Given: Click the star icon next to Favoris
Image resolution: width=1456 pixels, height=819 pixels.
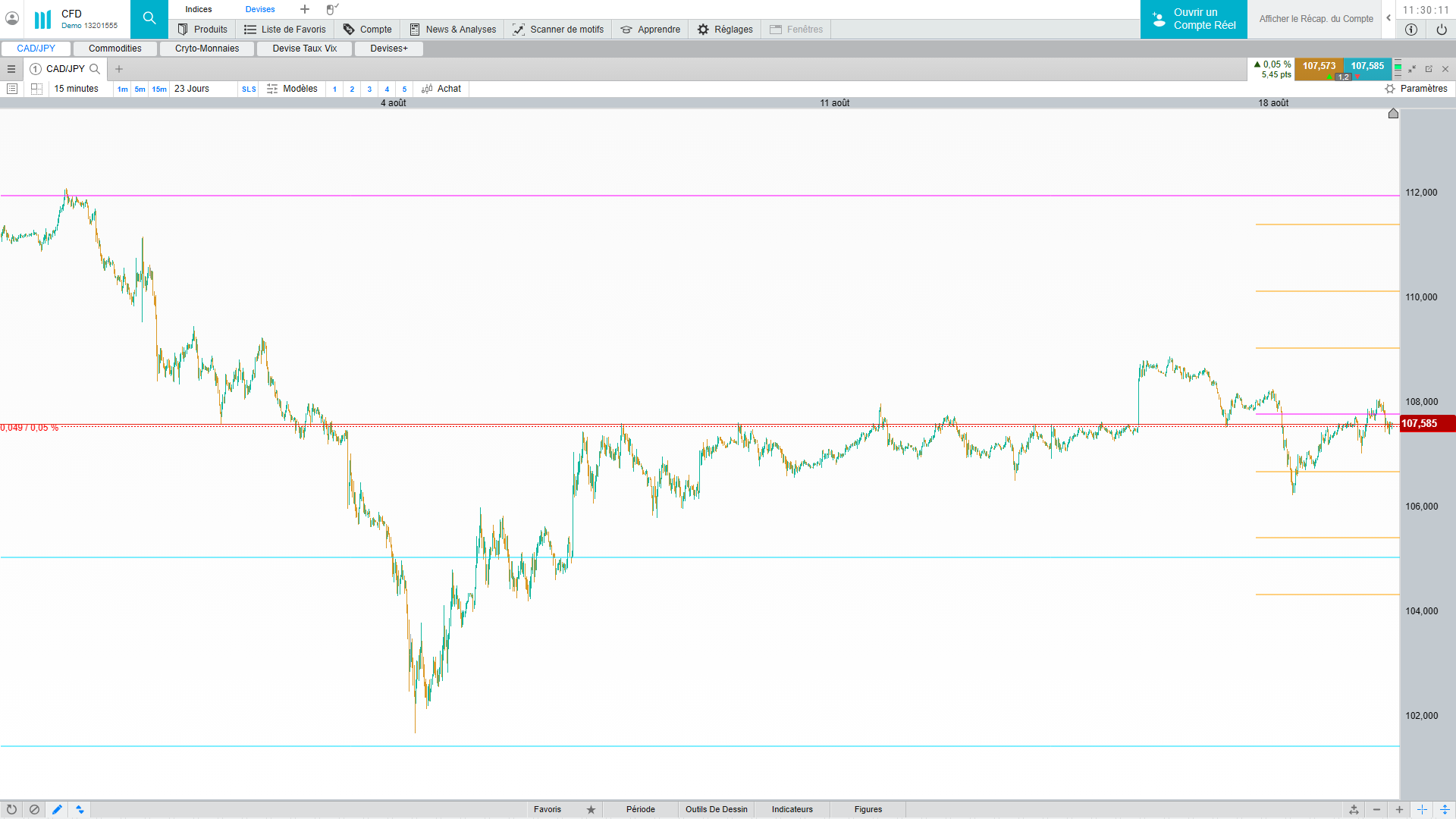Looking at the screenshot, I should [x=591, y=809].
